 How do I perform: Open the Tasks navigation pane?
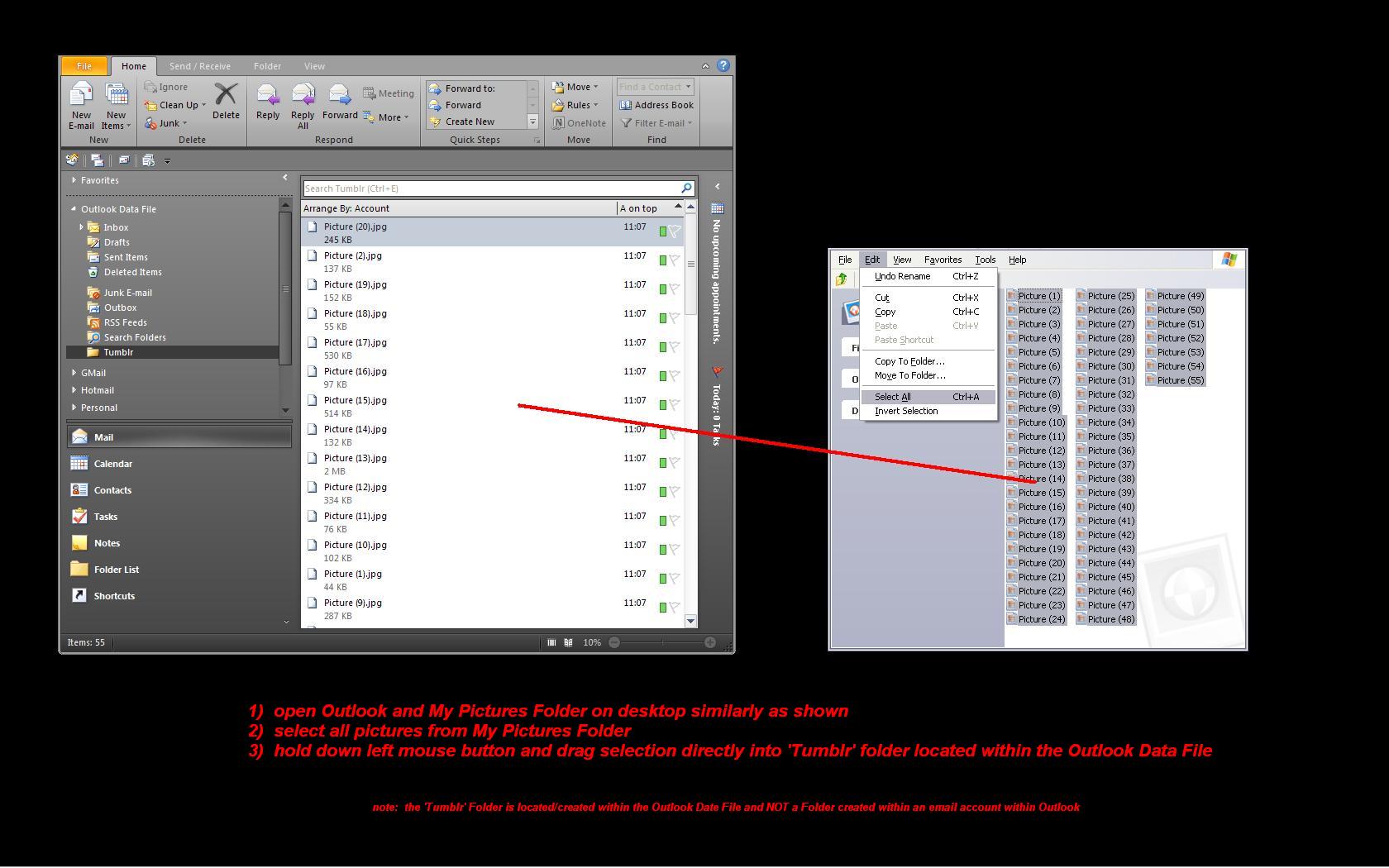(x=179, y=517)
